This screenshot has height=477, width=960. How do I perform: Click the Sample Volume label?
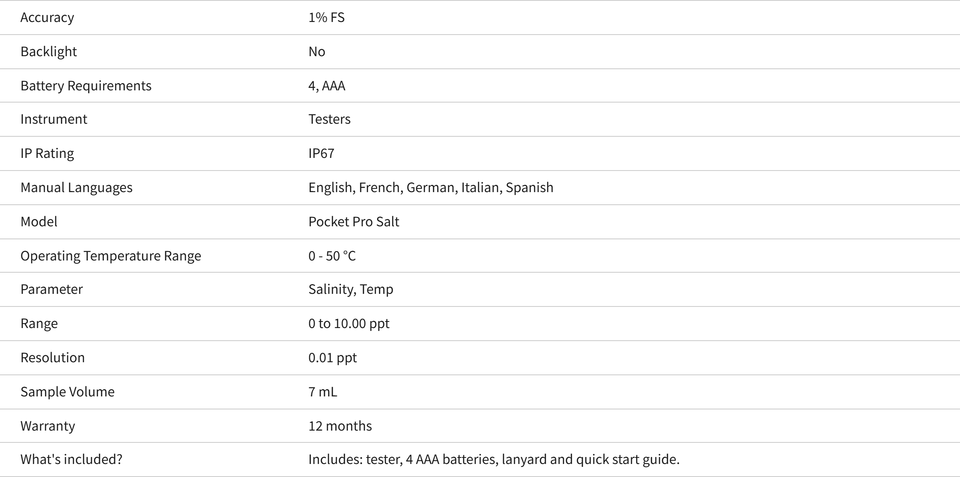[67, 392]
